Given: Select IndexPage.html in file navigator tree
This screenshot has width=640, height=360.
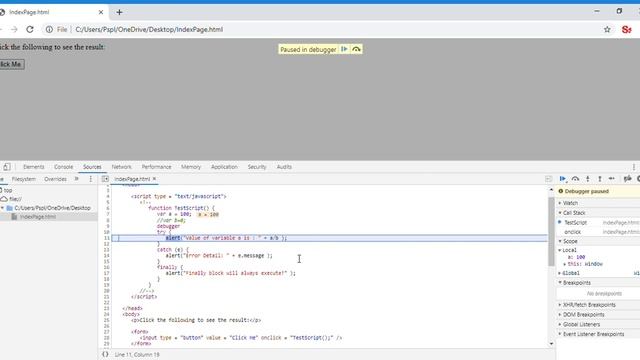Looking at the screenshot, I should point(38,217).
